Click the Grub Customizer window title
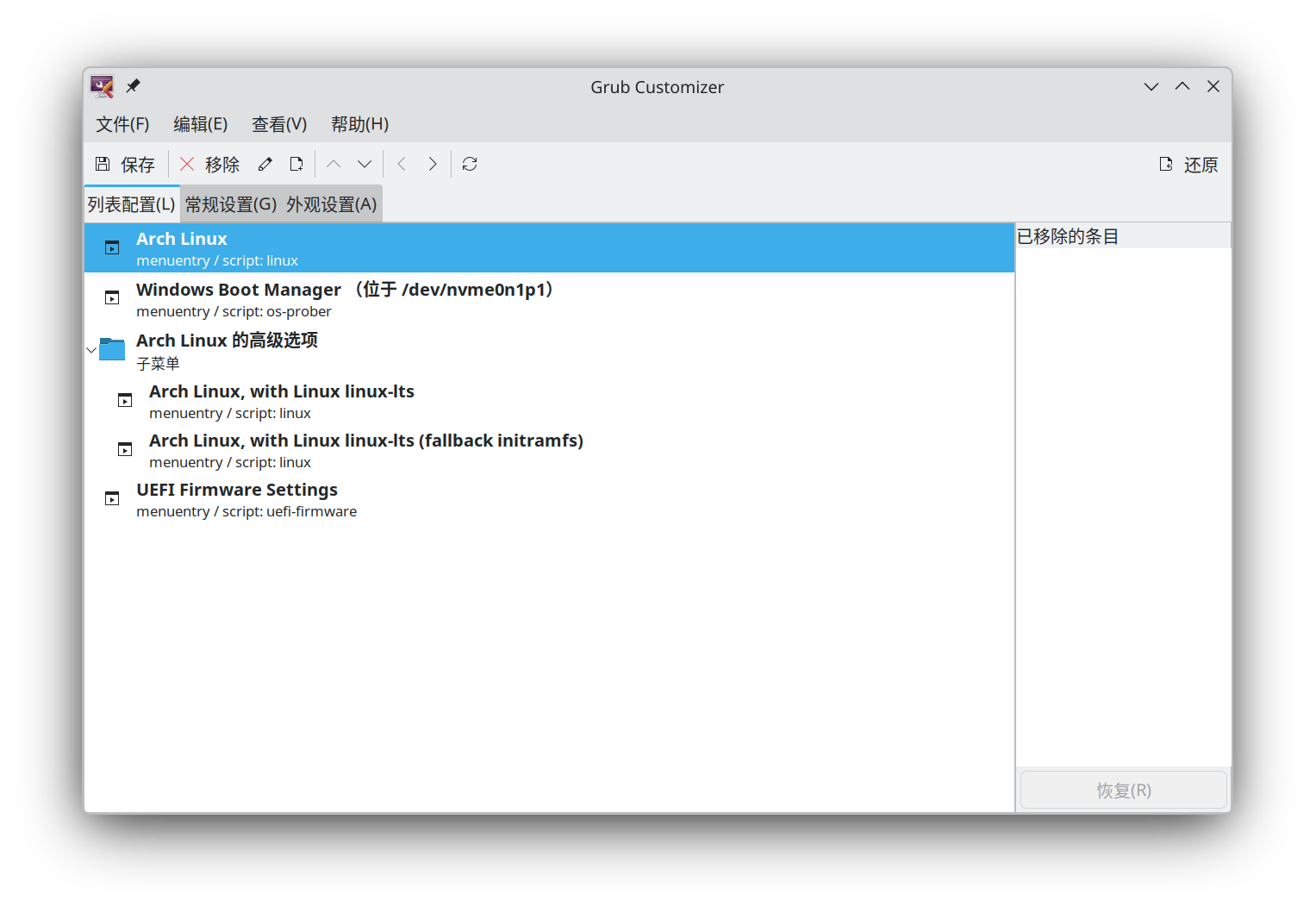Image resolution: width=1316 pixels, height=913 pixels. (x=658, y=87)
